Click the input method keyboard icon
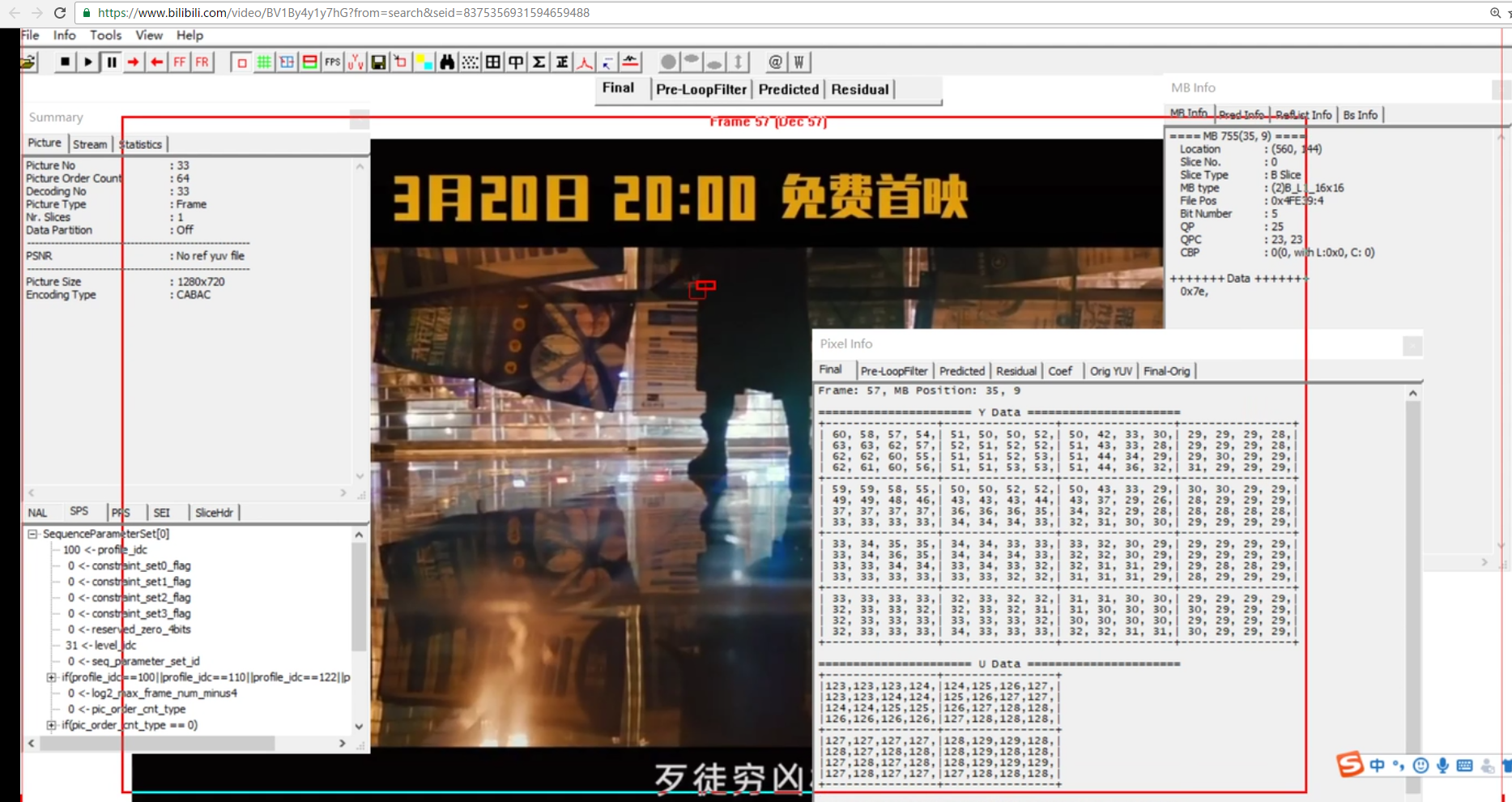The height and width of the screenshot is (802, 1512). tap(1464, 766)
